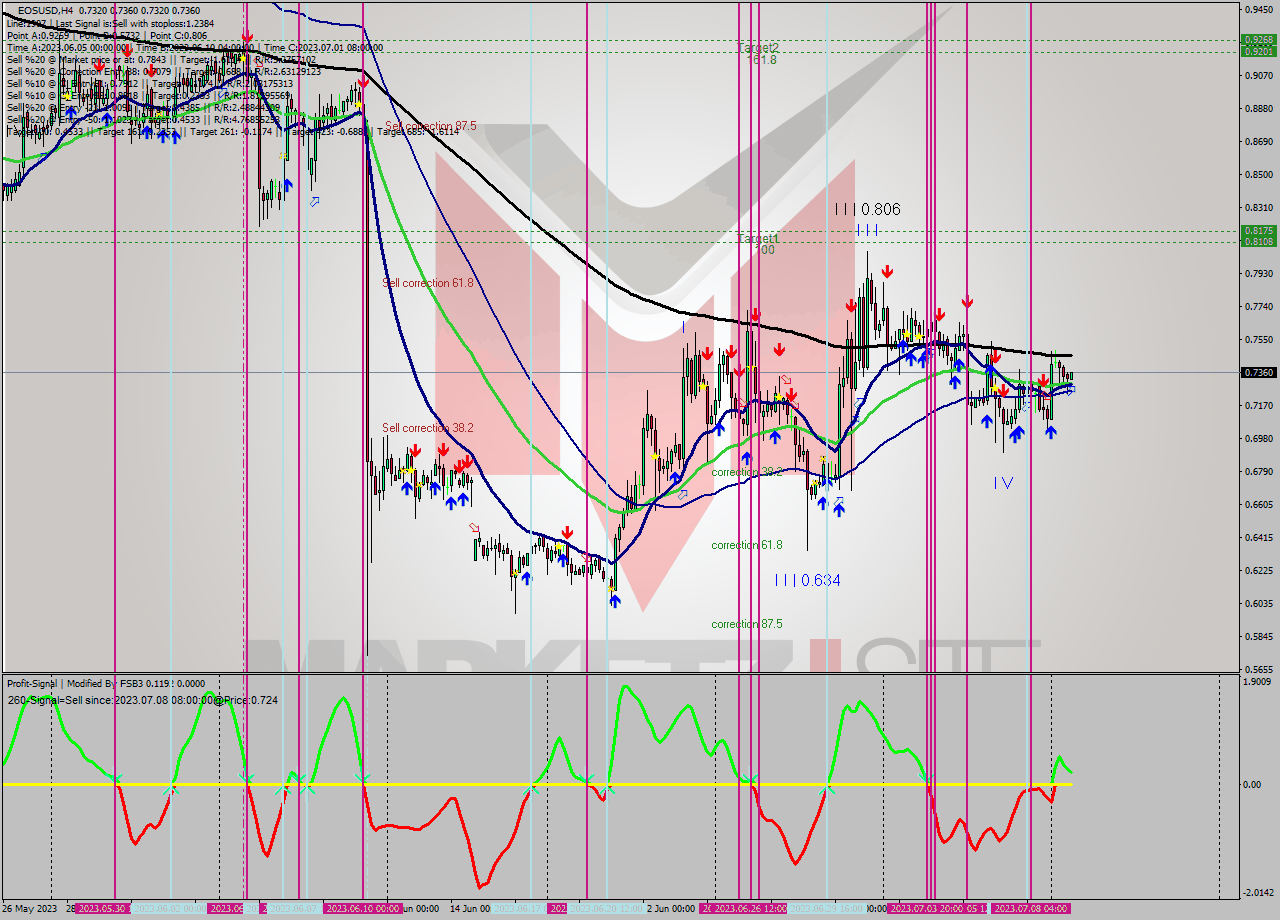1280x920 pixels.
Task: Click indicator scale value 1.9009
Action: pyautogui.click(x=1259, y=682)
